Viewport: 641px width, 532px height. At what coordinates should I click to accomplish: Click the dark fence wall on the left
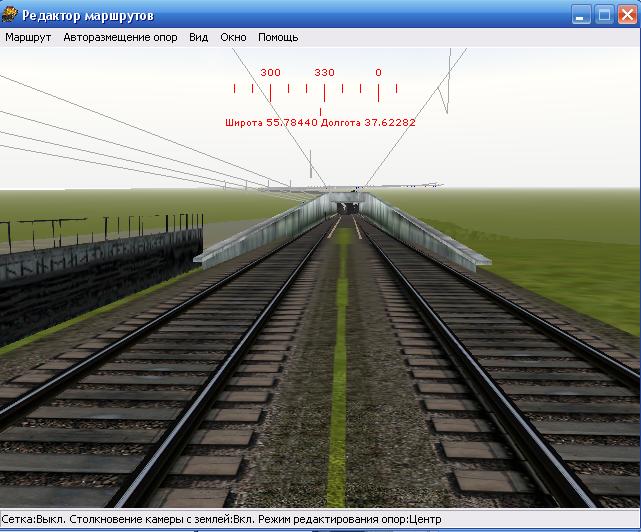[x=100, y=282]
